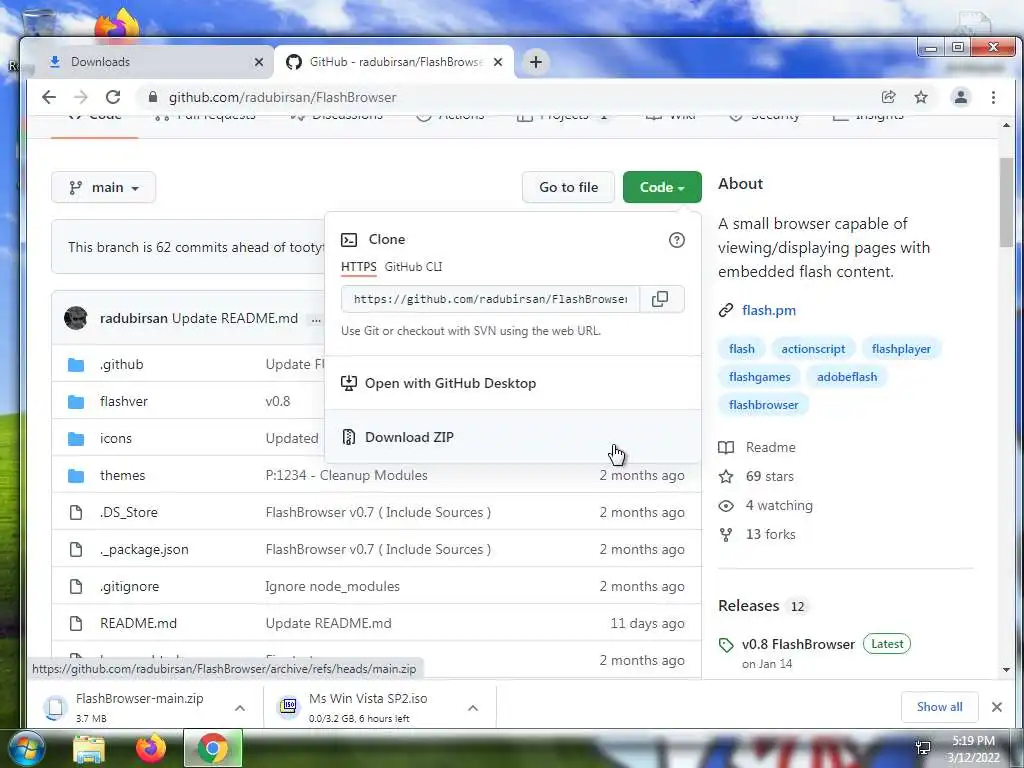Open the Chrome profile avatar
This screenshot has height=768, width=1024.
(961, 97)
